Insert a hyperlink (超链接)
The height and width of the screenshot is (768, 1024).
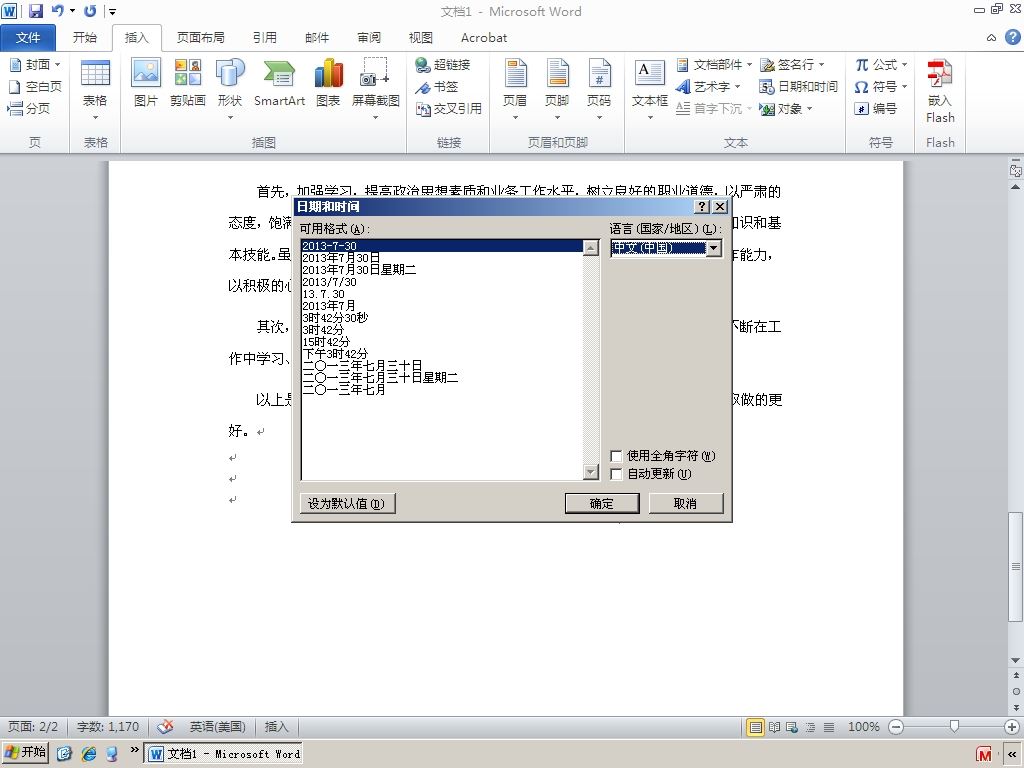point(443,65)
